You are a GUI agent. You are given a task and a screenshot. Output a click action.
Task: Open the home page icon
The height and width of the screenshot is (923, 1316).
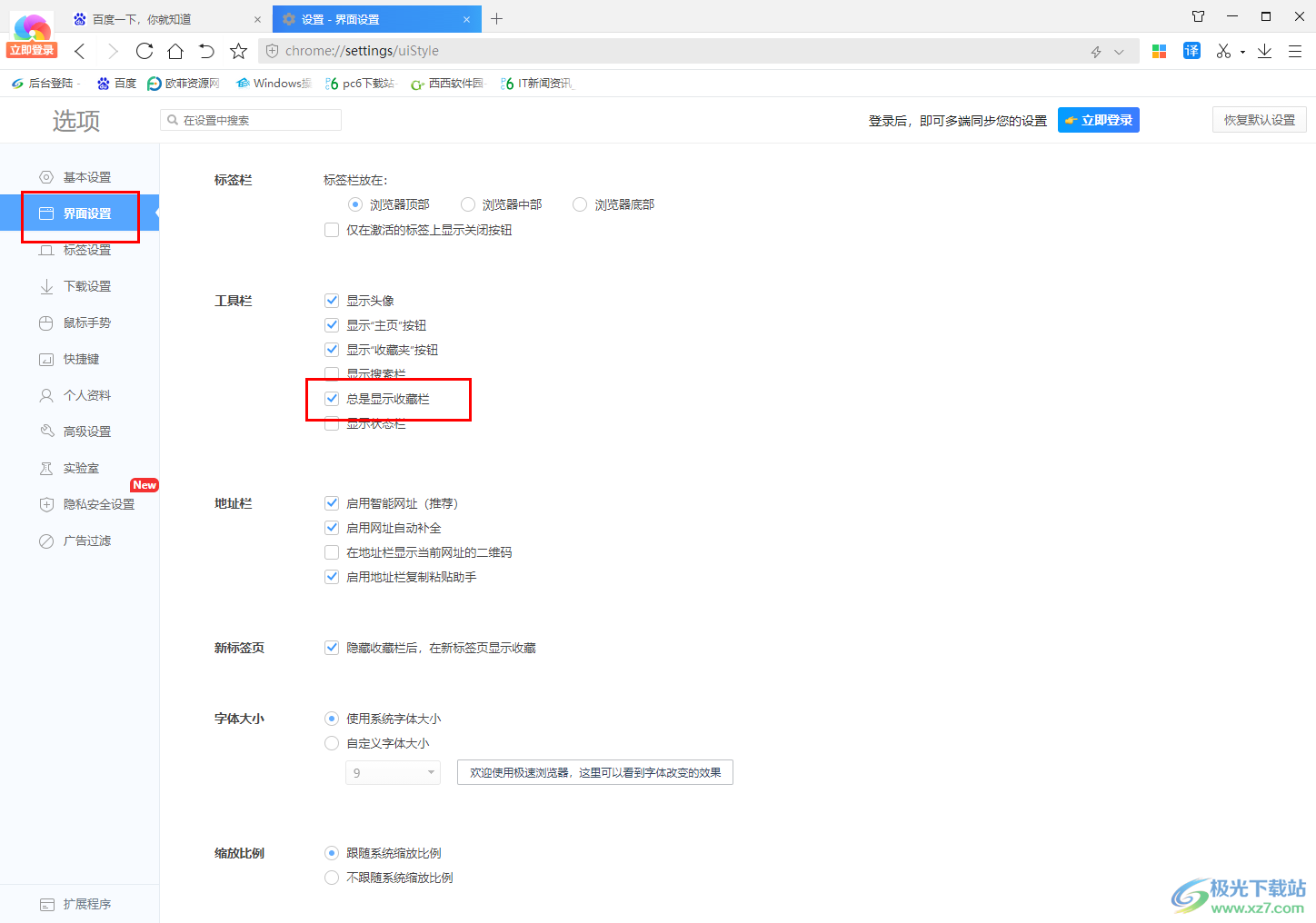(175, 51)
